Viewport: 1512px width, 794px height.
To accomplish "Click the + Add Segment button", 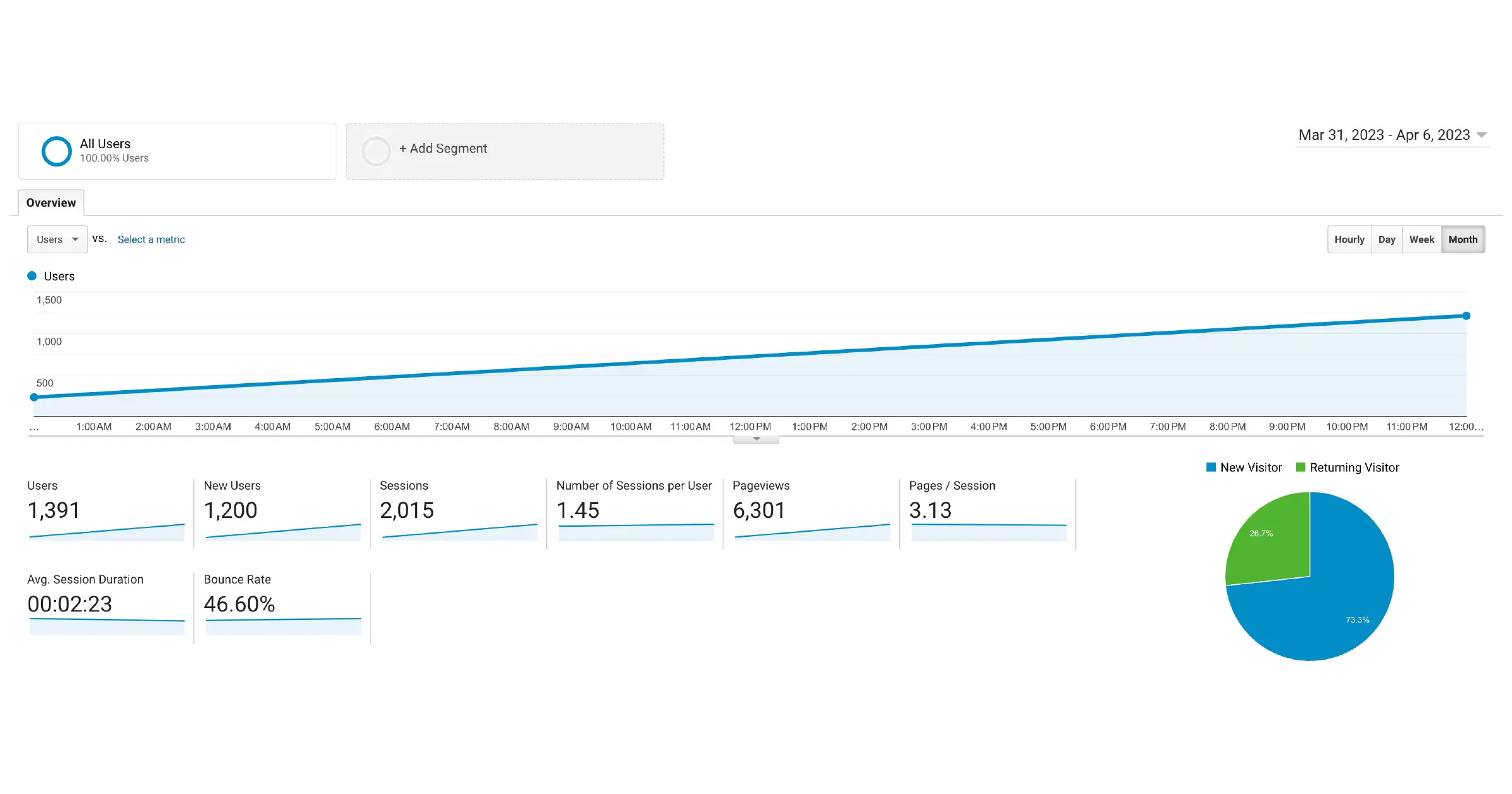I will coord(443,149).
